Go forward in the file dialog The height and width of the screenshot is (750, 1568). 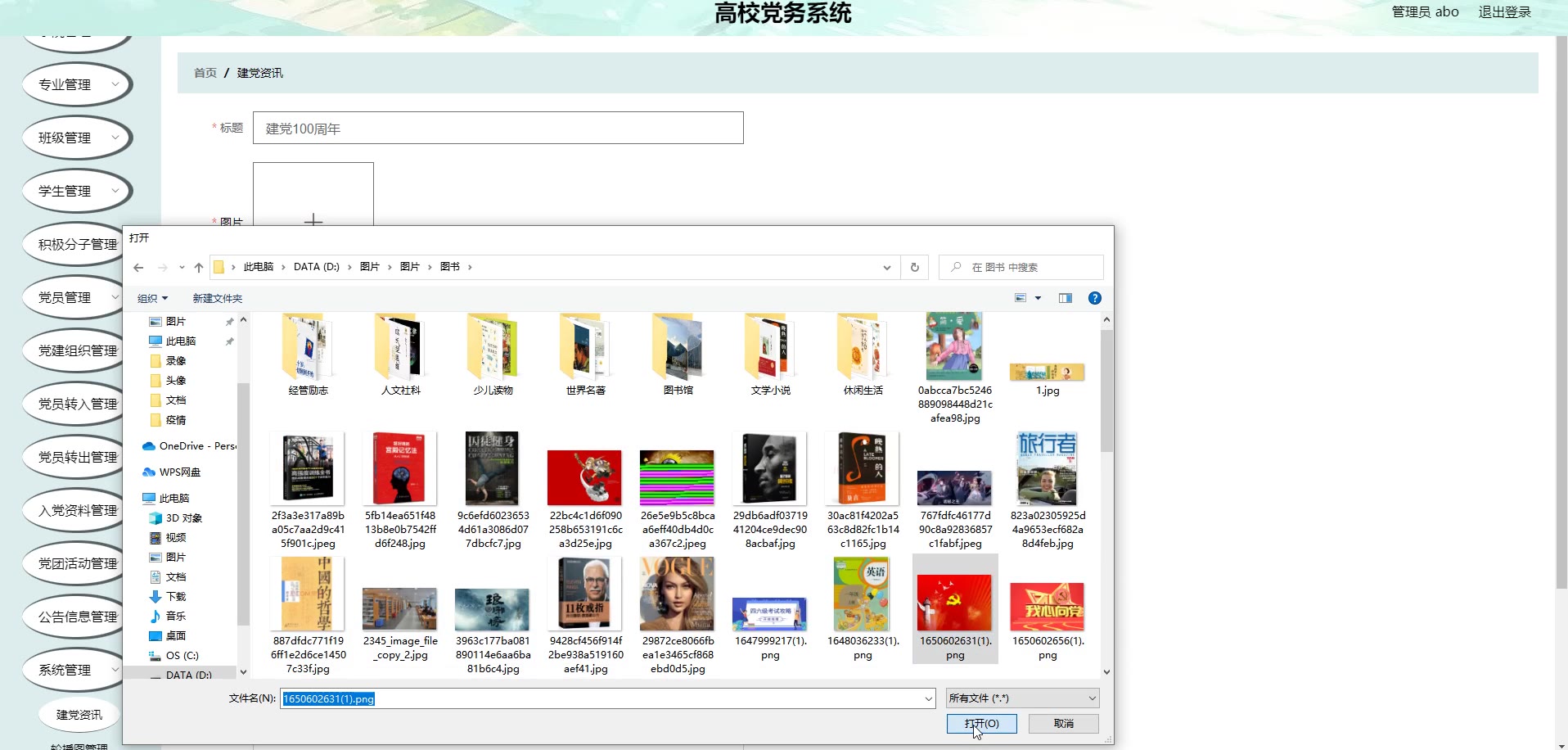[162, 268]
